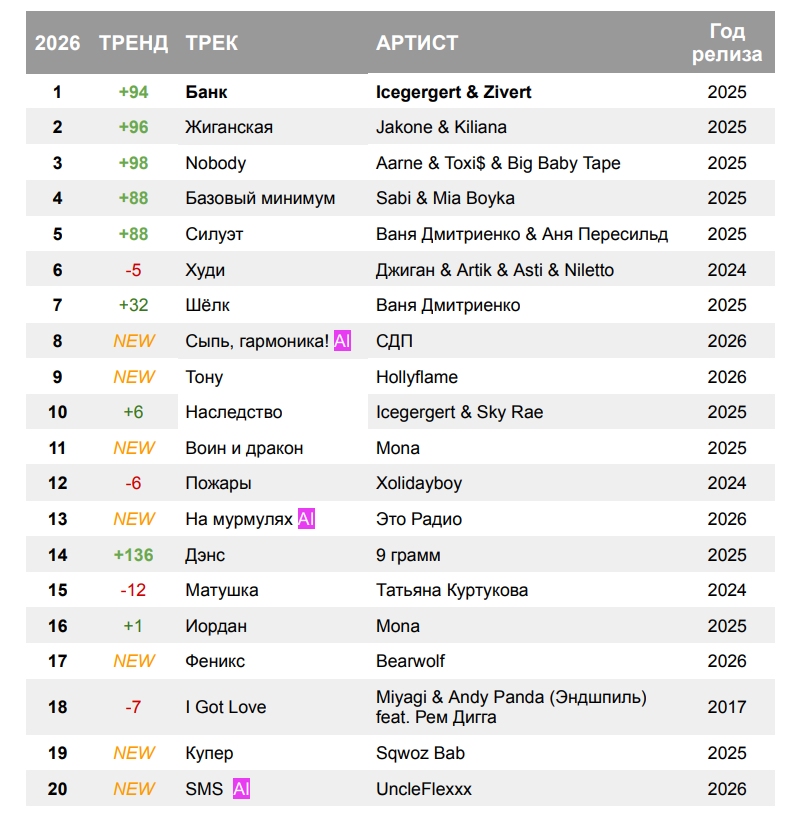Click the AI badge next to SMS
Viewport: 806px width, 819px height.
241,789
